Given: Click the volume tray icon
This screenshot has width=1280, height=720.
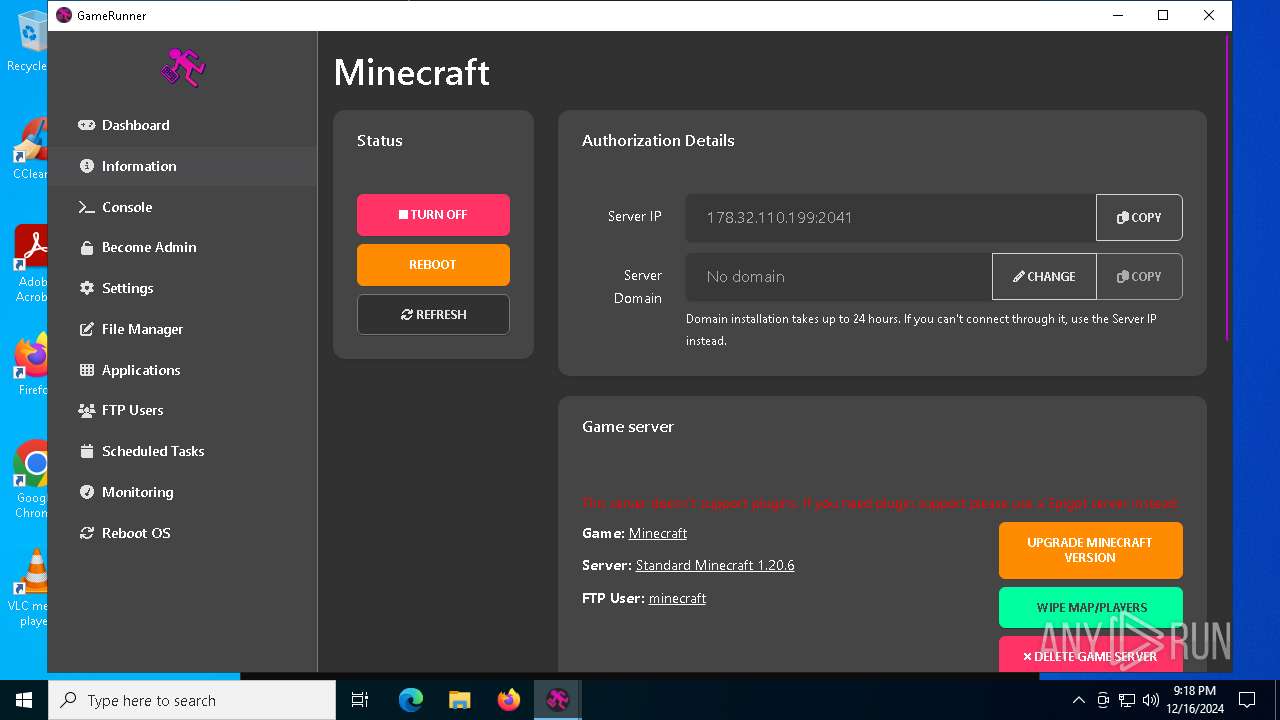Looking at the screenshot, I should pos(1150,700).
